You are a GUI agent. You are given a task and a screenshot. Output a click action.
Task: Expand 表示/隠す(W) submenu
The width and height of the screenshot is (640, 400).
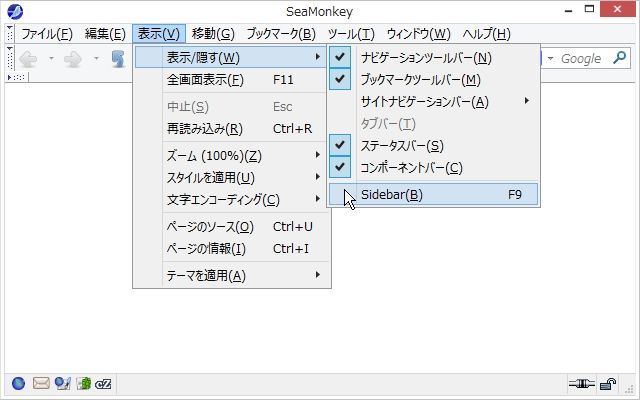(x=231, y=58)
